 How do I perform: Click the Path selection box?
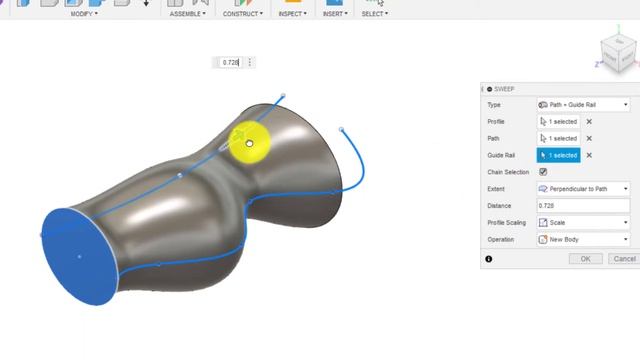558,138
